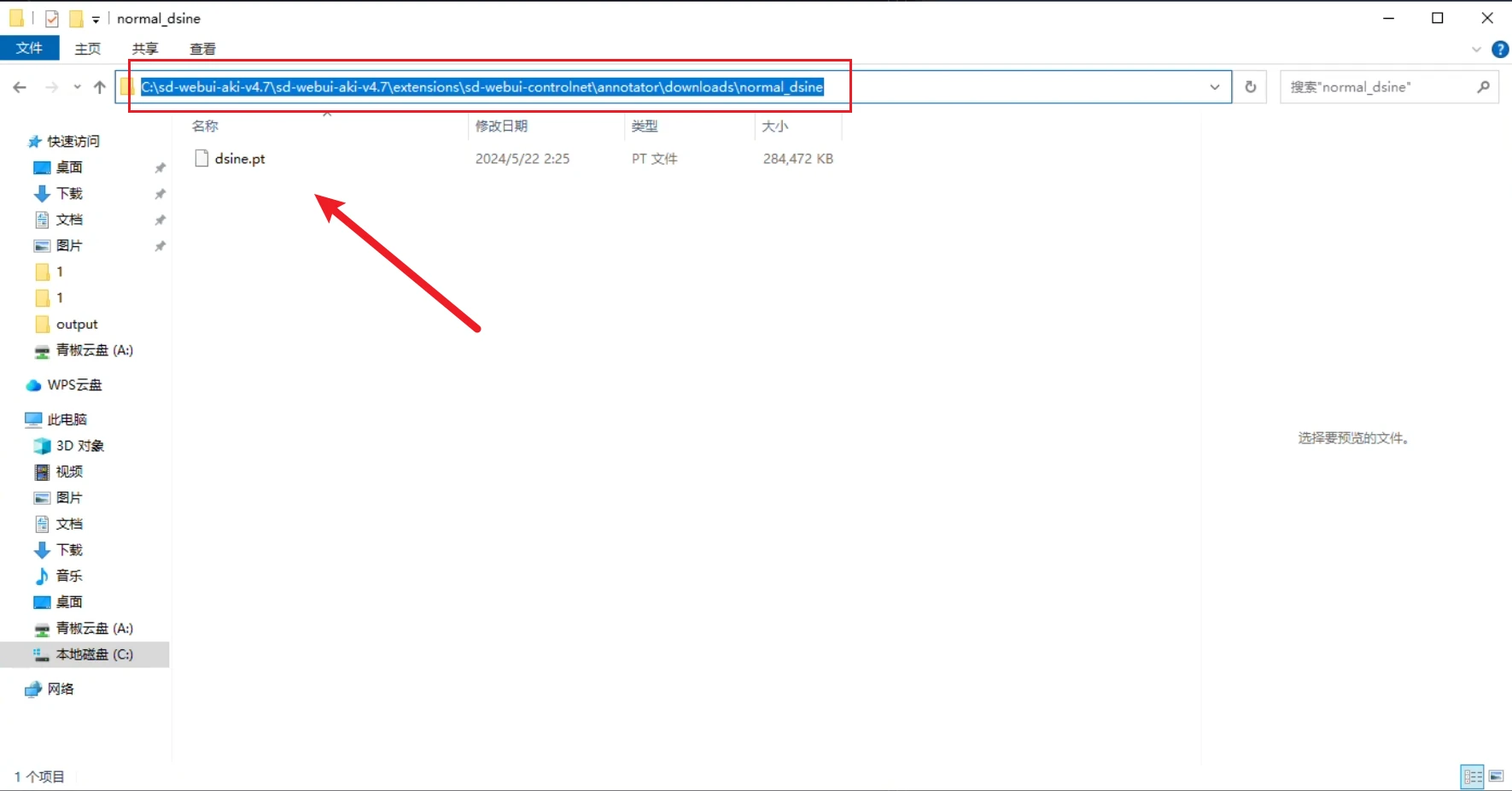Open 3D 对象 folder
Viewport: 1512px width, 791px height.
point(79,446)
